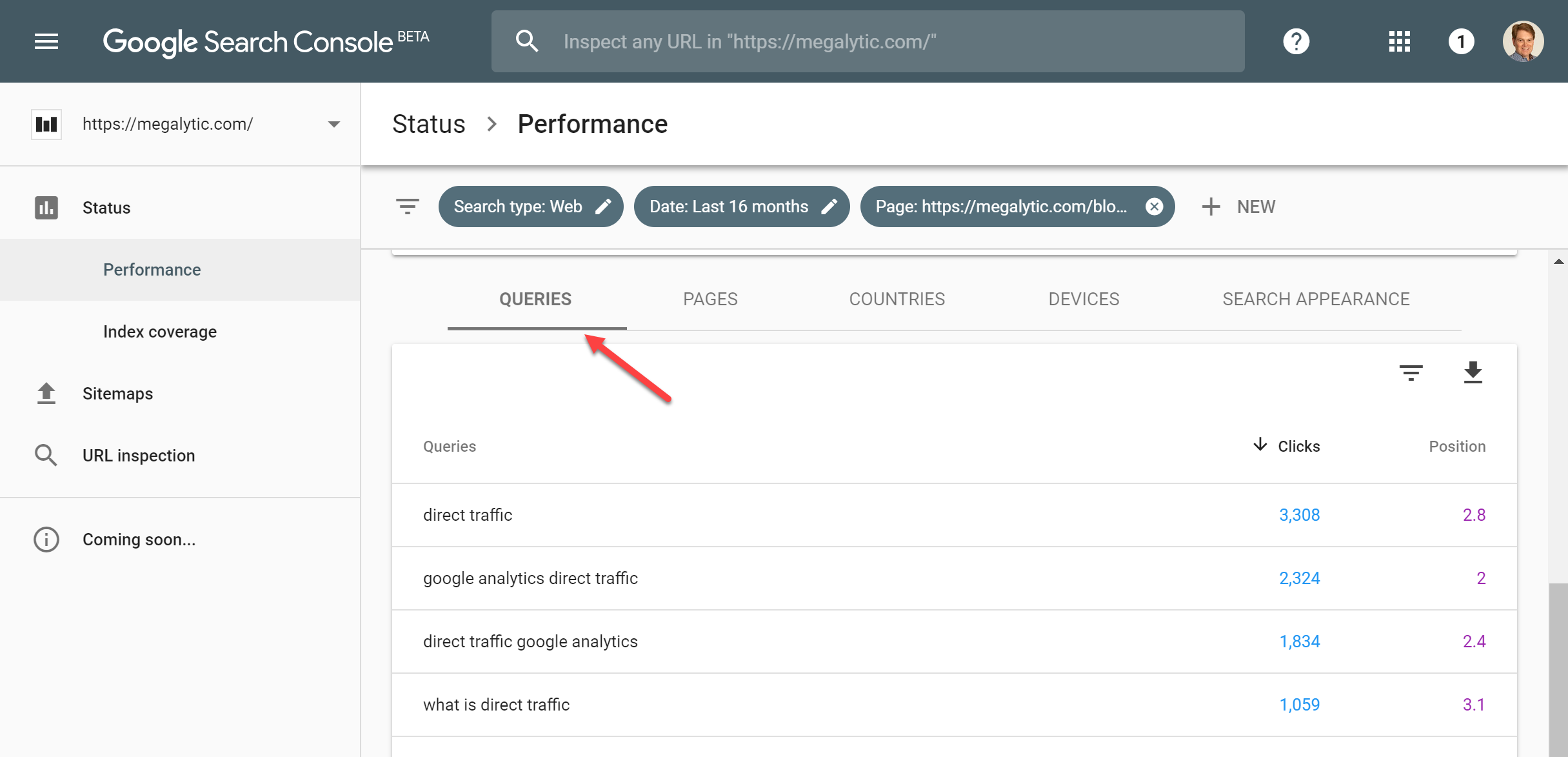Edit the Date: Last 16 months filter
The width and height of the screenshot is (1568, 757).
828,207
